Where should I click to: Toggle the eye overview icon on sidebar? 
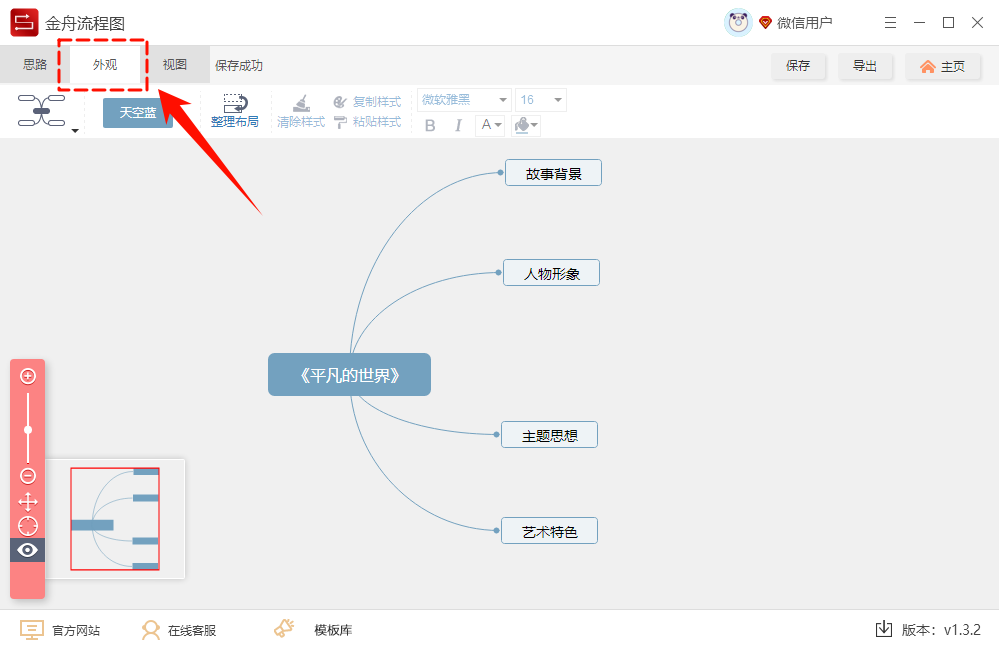click(x=27, y=549)
